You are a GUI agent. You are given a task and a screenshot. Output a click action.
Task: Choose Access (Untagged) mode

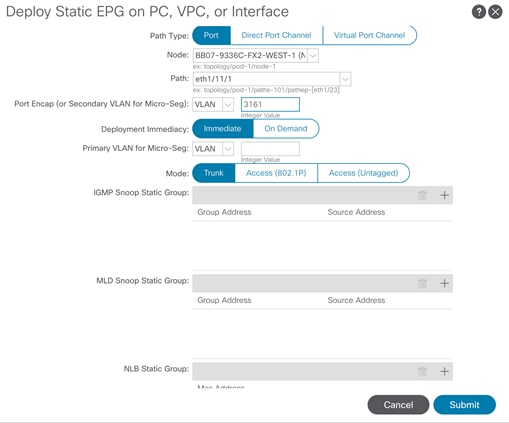(x=363, y=173)
